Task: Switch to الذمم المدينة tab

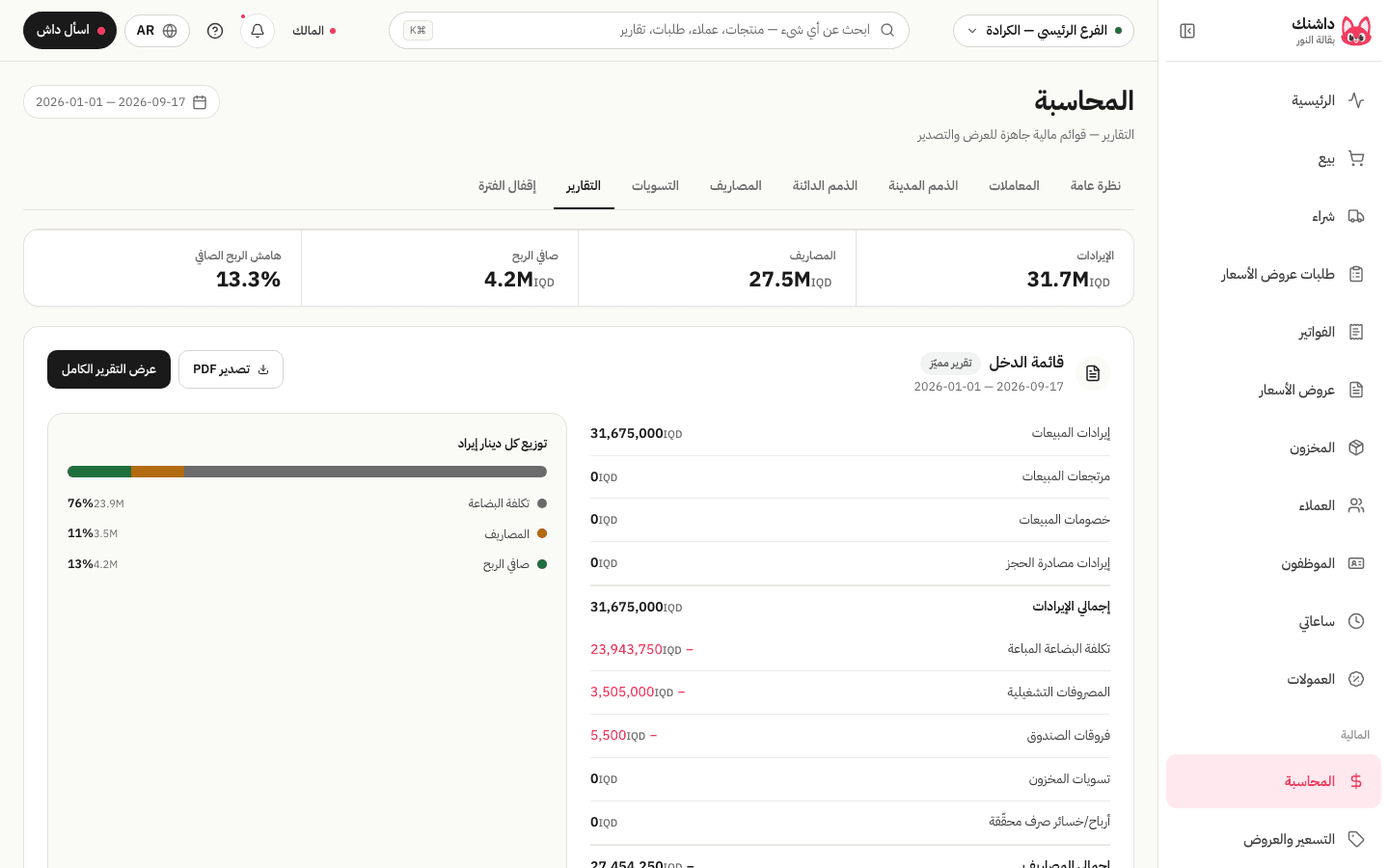Action: click(x=923, y=186)
